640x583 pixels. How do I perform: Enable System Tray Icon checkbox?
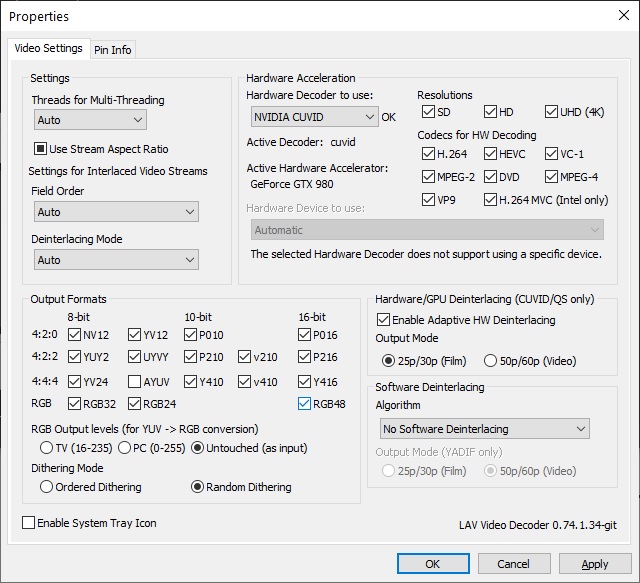click(29, 523)
